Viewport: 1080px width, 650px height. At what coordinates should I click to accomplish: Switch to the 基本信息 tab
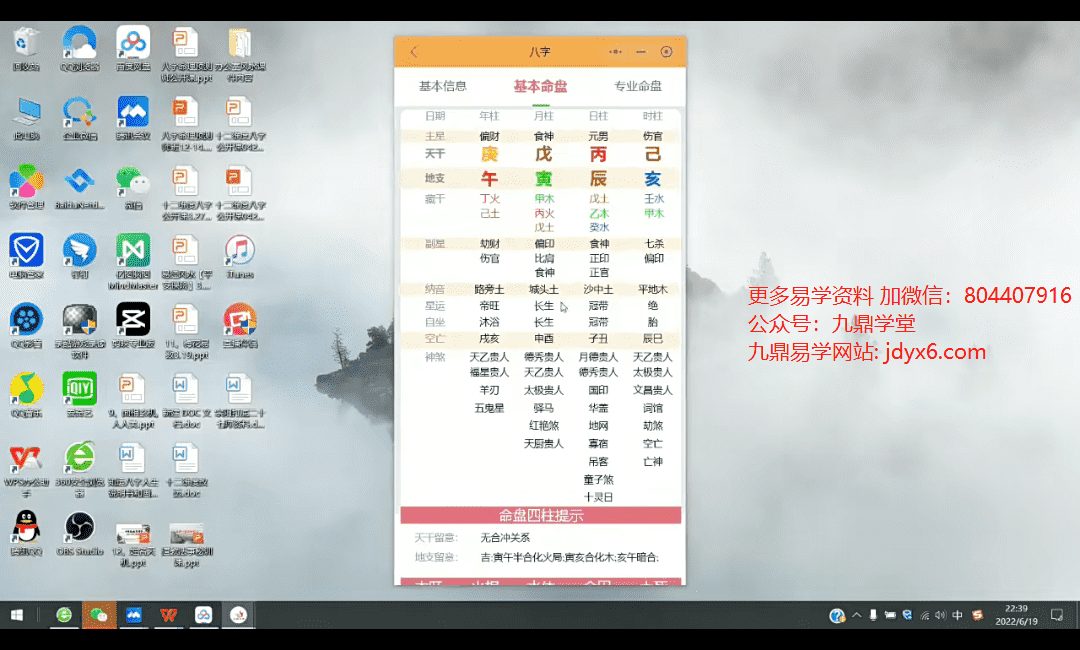pyautogui.click(x=442, y=86)
